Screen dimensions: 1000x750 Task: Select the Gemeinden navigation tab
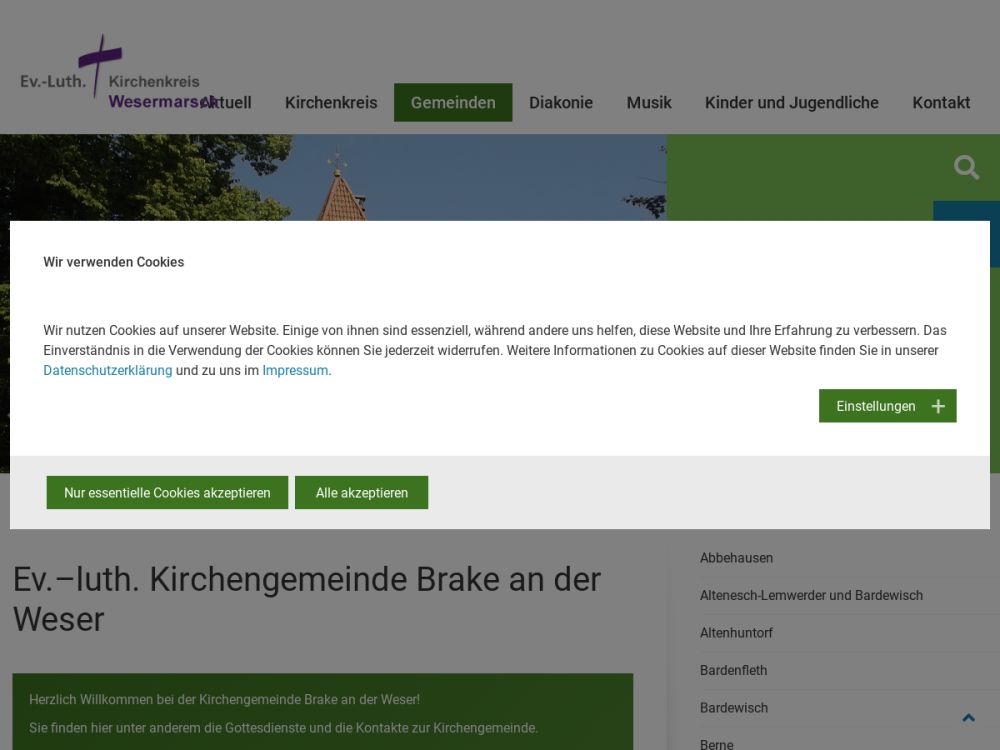453,103
